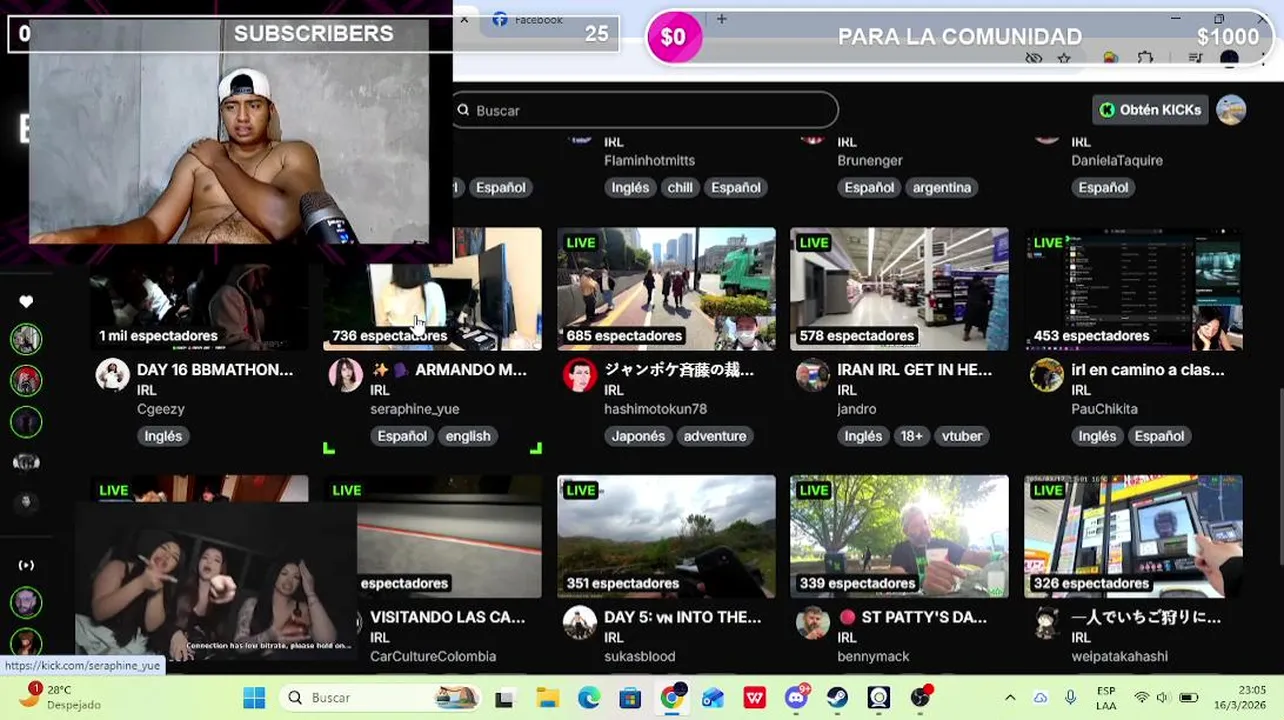
Task: Open the 578 espectadores supermarket thumbnail
Action: click(899, 289)
